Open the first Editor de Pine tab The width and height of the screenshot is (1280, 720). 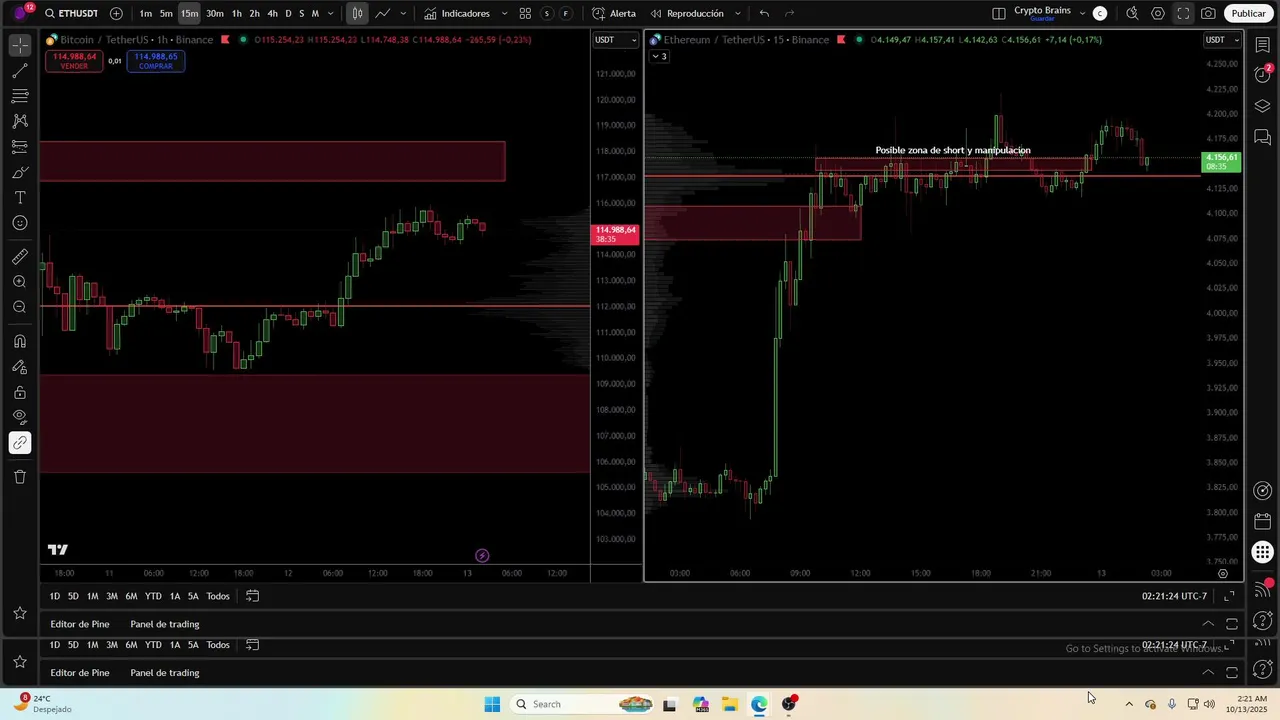point(80,624)
